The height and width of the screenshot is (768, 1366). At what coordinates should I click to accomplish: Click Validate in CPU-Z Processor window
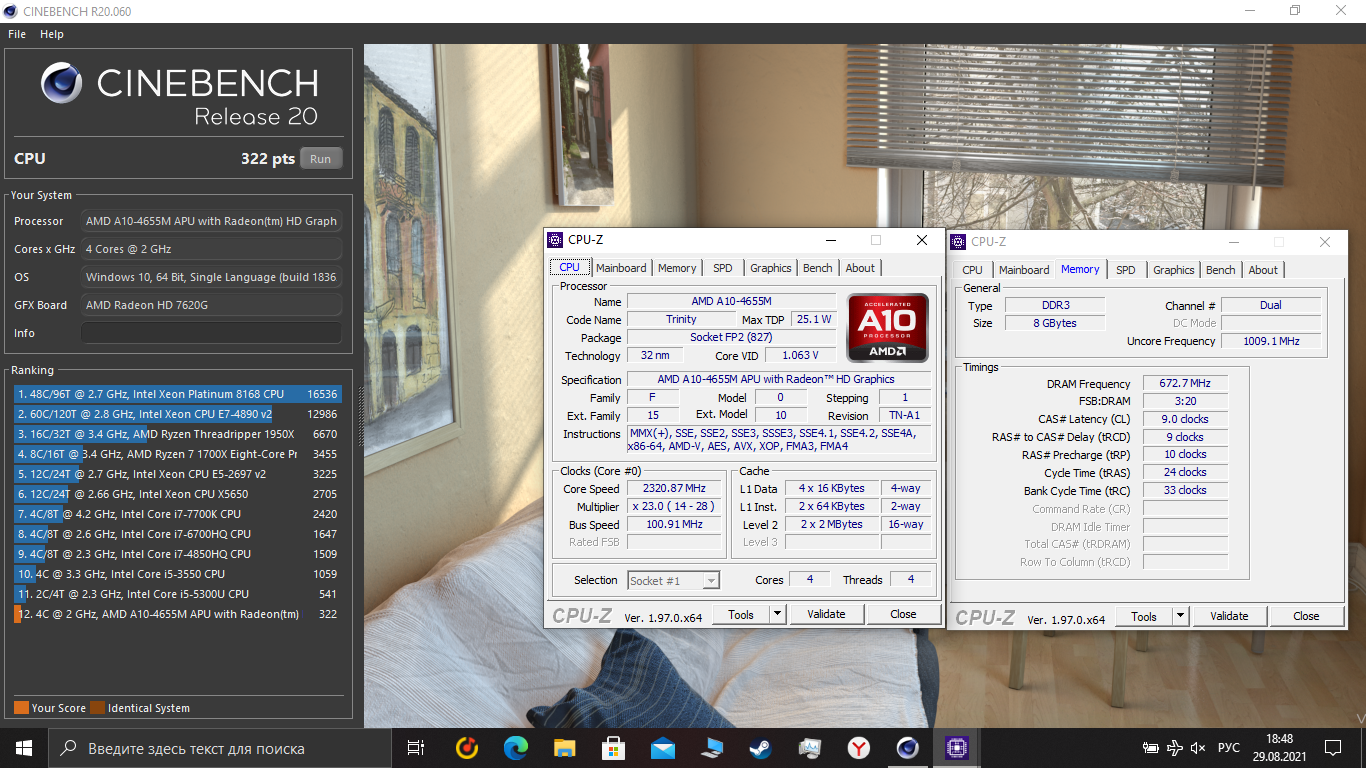(826, 615)
